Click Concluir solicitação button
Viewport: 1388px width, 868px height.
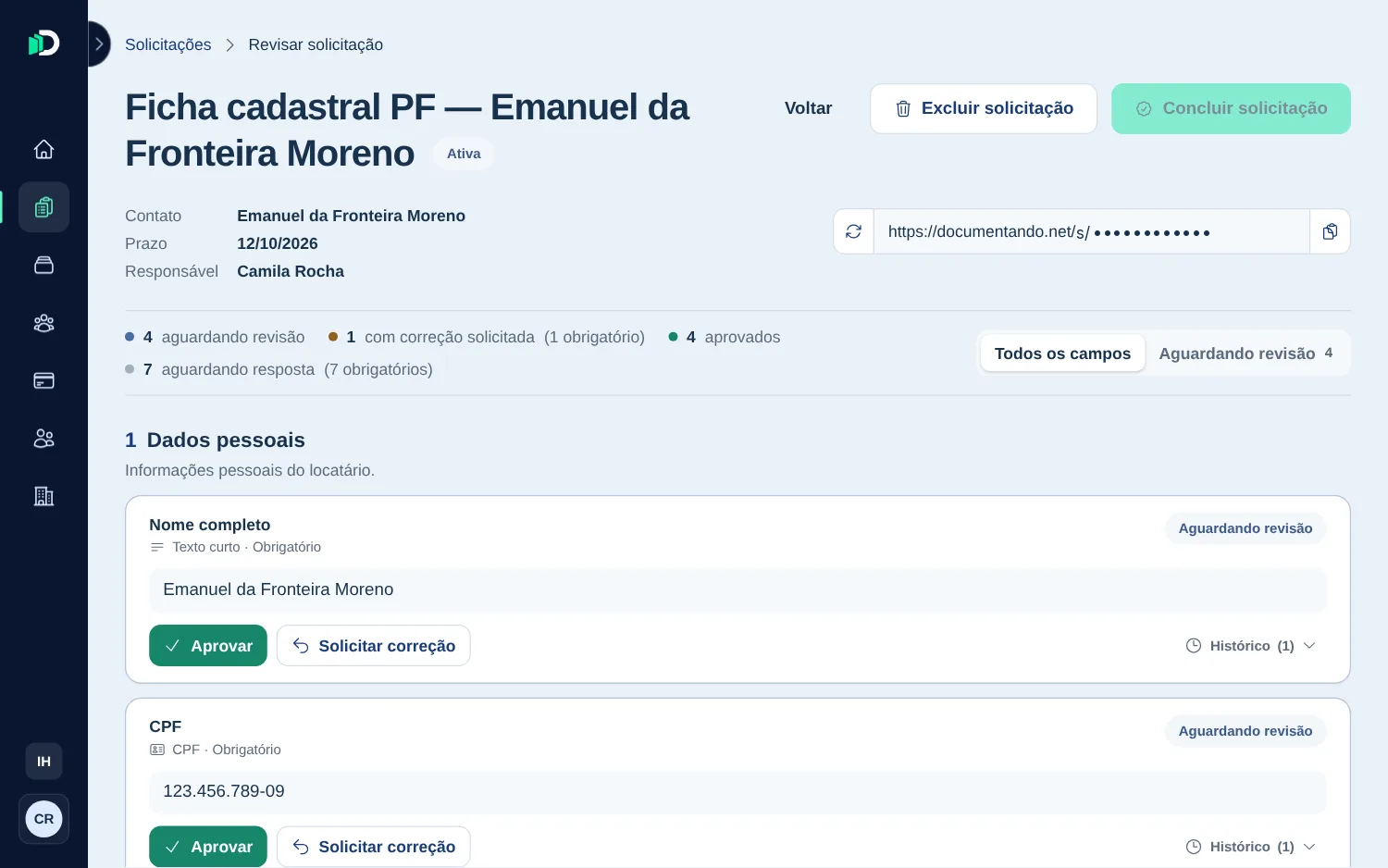coord(1231,108)
